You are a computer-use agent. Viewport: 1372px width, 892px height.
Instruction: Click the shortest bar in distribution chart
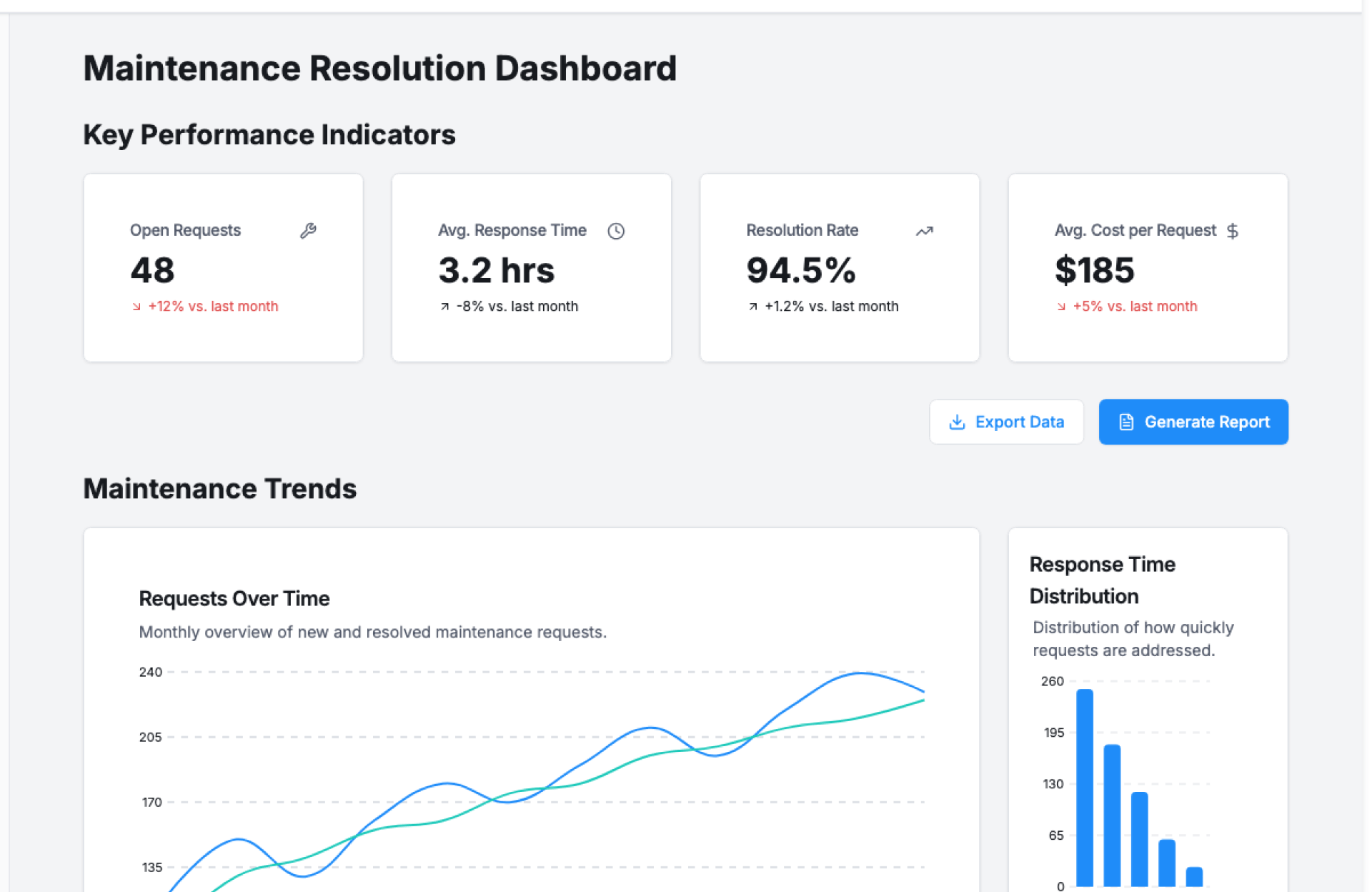tap(1194, 877)
